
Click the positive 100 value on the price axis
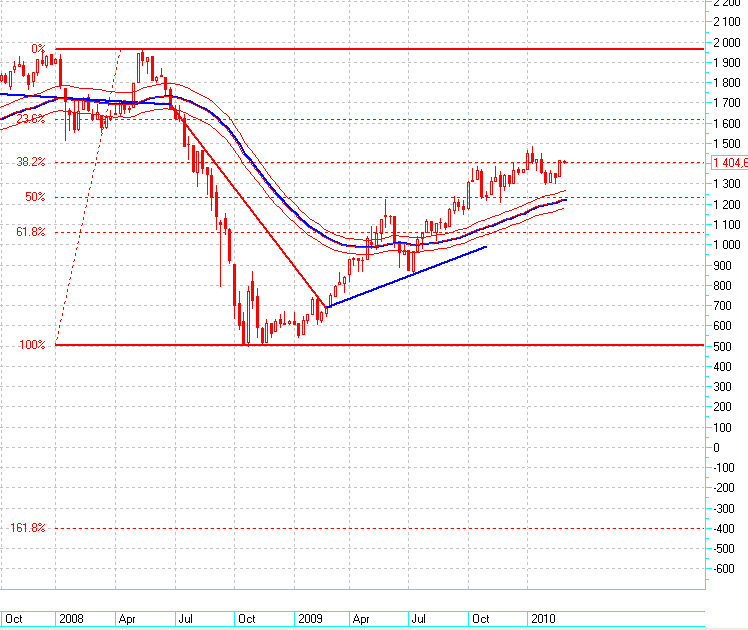722,428
